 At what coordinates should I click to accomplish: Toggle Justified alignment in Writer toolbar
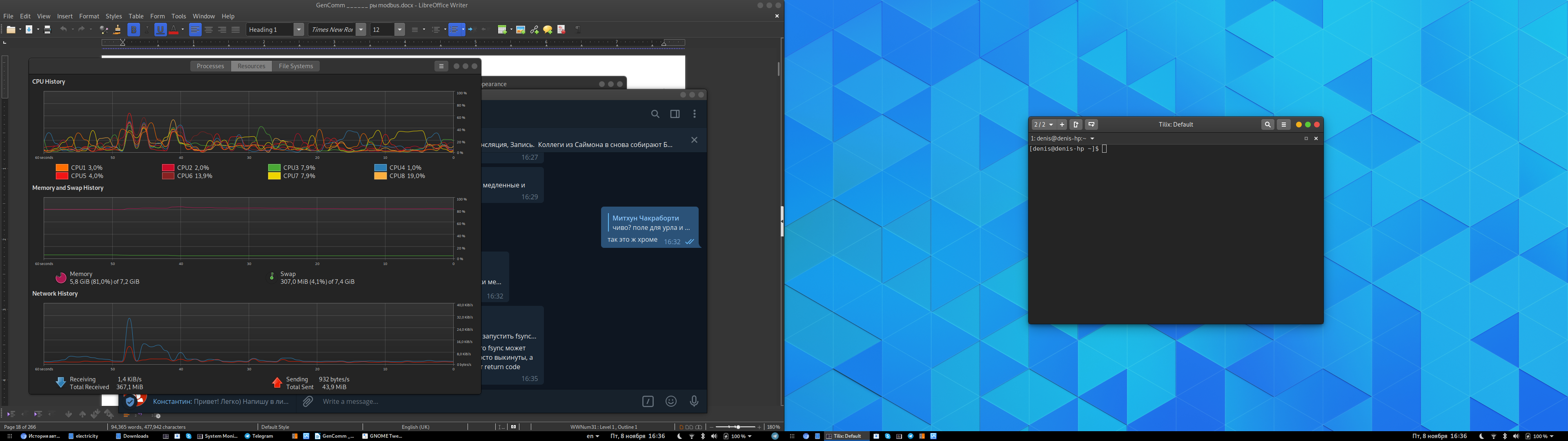(x=236, y=29)
